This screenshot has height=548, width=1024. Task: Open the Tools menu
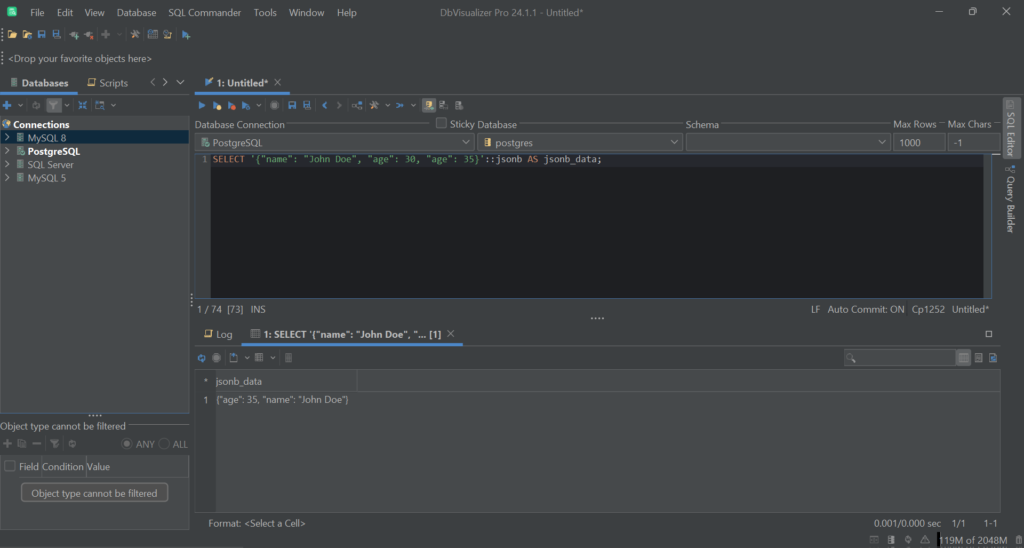tap(265, 12)
